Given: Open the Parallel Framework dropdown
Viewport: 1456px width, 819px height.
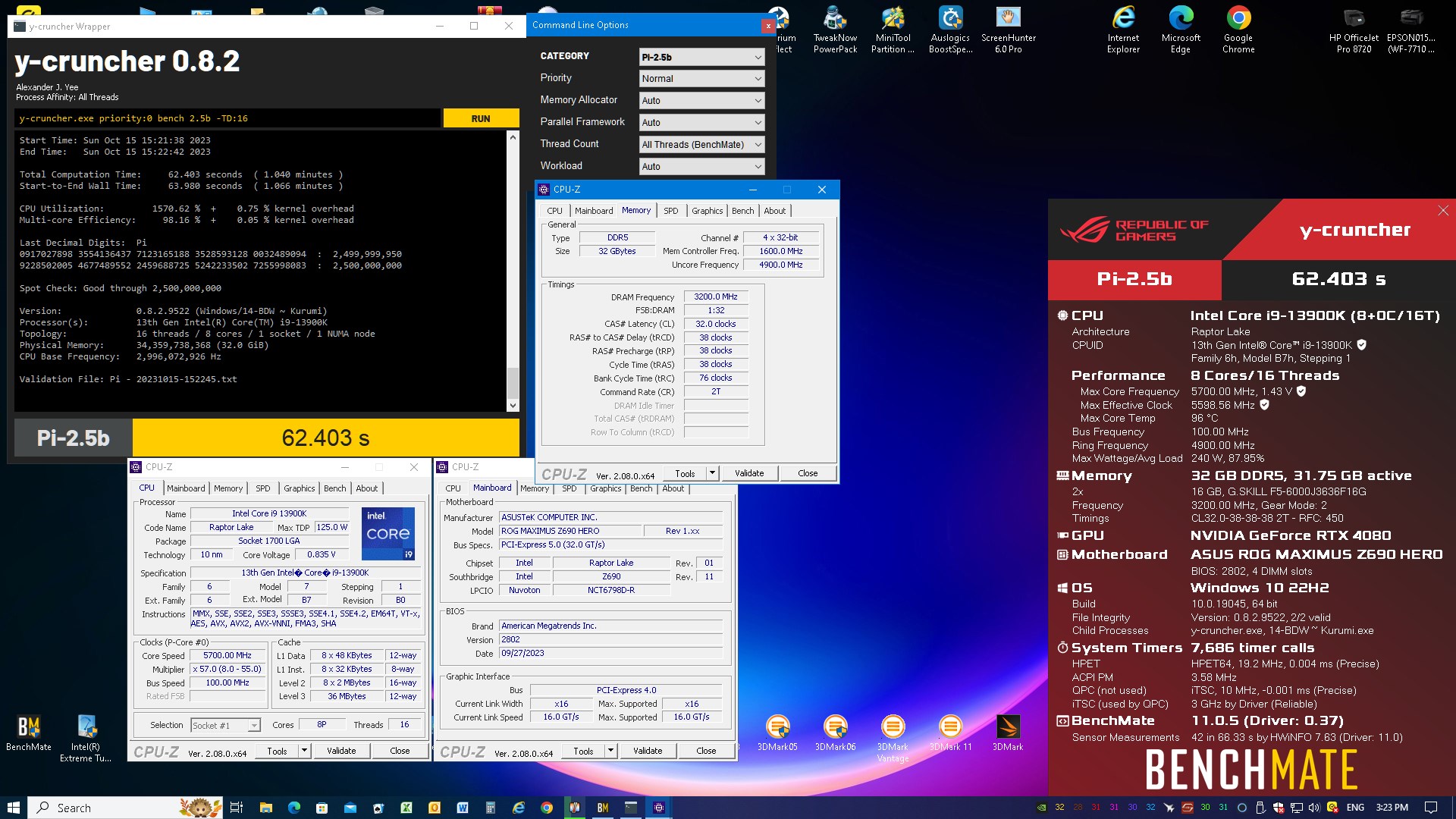Looking at the screenshot, I should coord(701,122).
